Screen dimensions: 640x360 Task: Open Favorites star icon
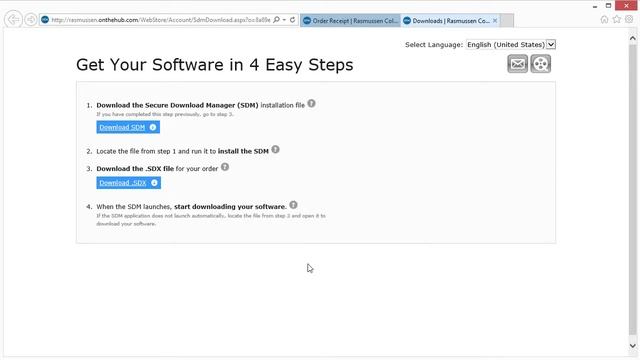[x=617, y=20]
